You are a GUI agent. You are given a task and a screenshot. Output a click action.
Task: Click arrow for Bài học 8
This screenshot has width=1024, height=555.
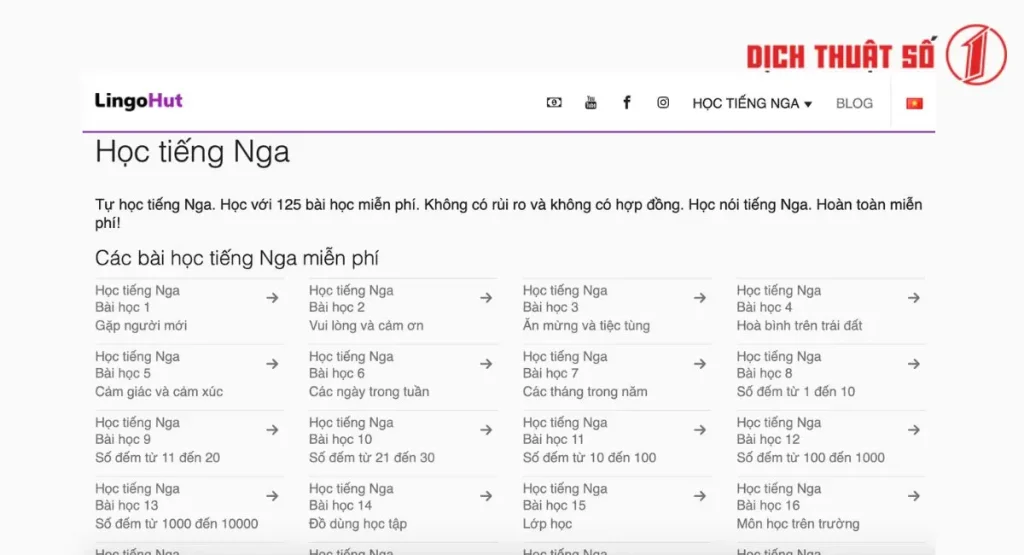pos(914,364)
